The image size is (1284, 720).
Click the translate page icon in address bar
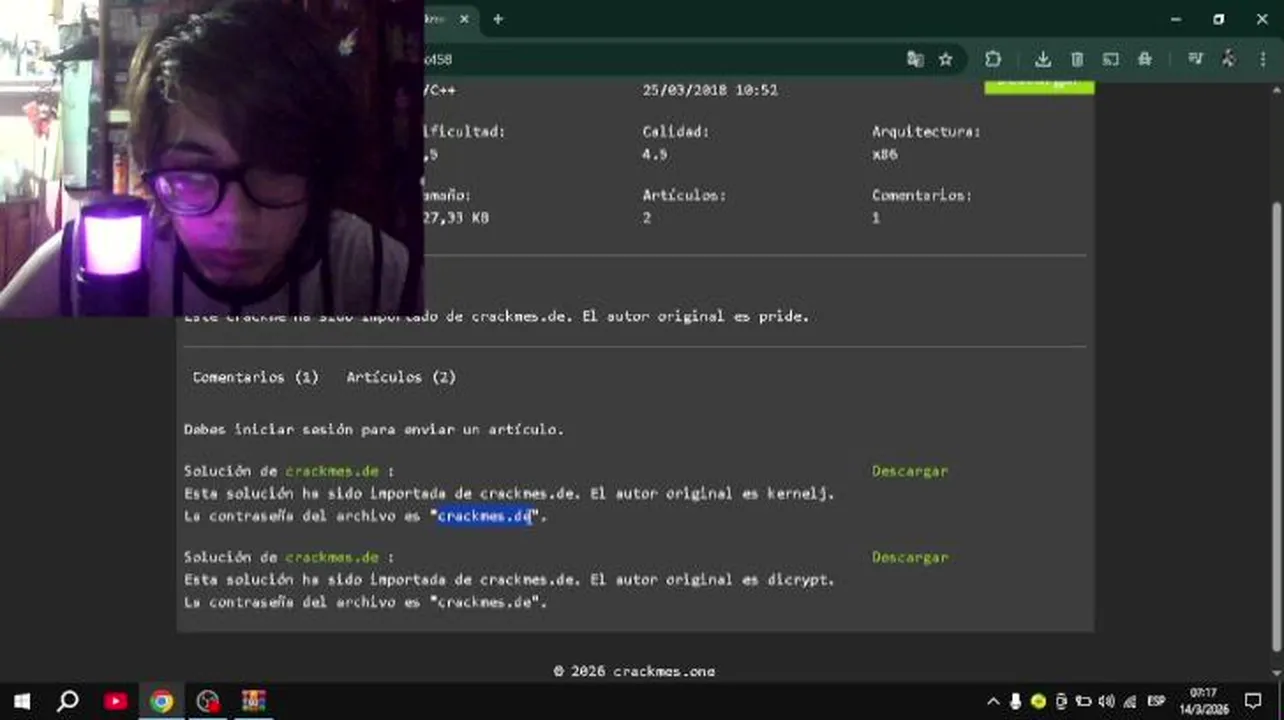point(915,59)
